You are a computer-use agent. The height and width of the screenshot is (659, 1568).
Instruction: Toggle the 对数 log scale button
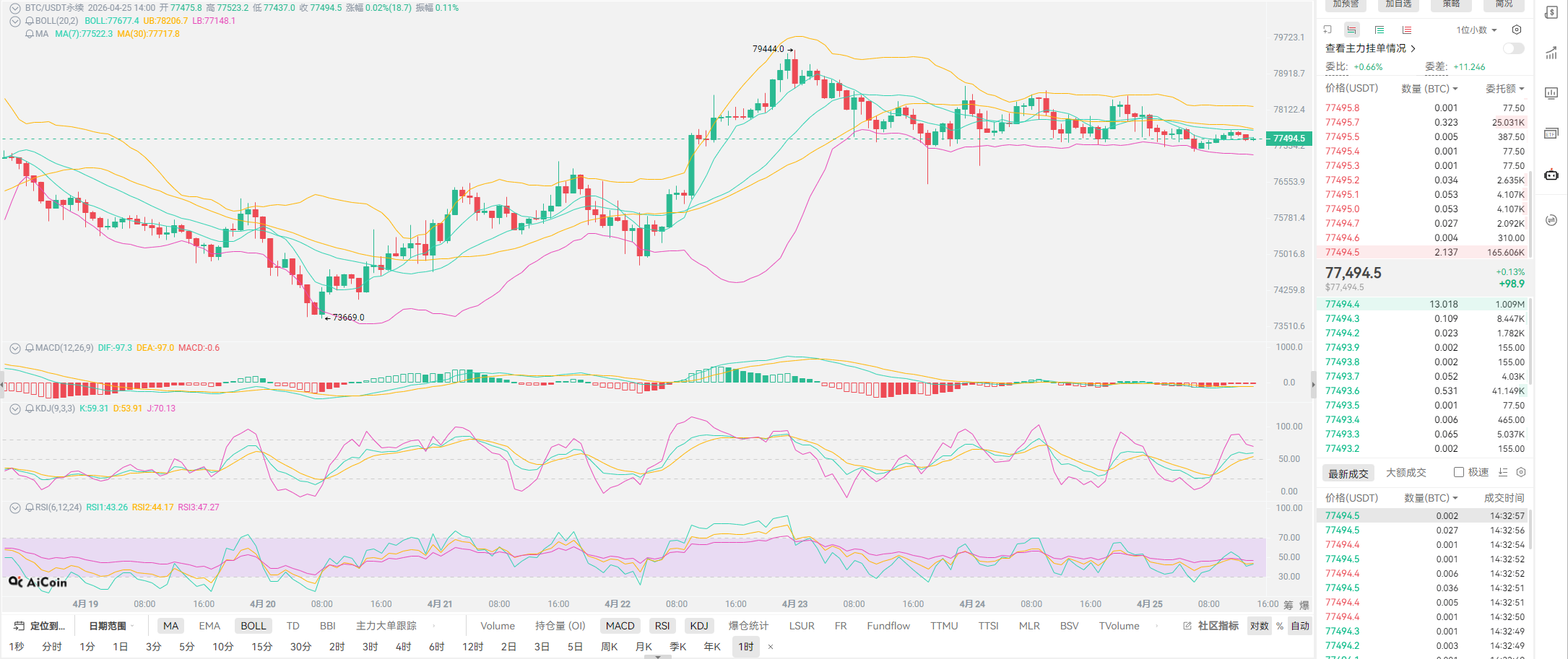[x=1259, y=626]
